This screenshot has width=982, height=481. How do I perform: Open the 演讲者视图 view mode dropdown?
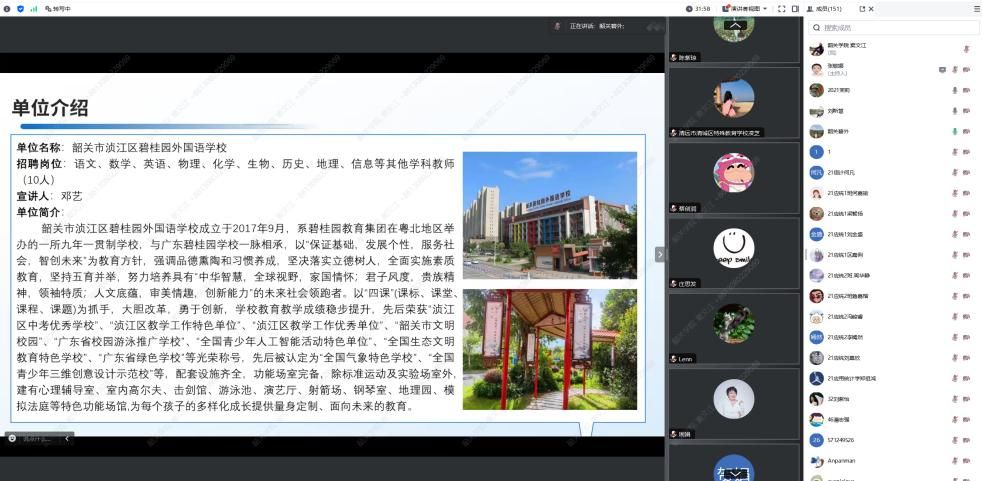(x=745, y=9)
